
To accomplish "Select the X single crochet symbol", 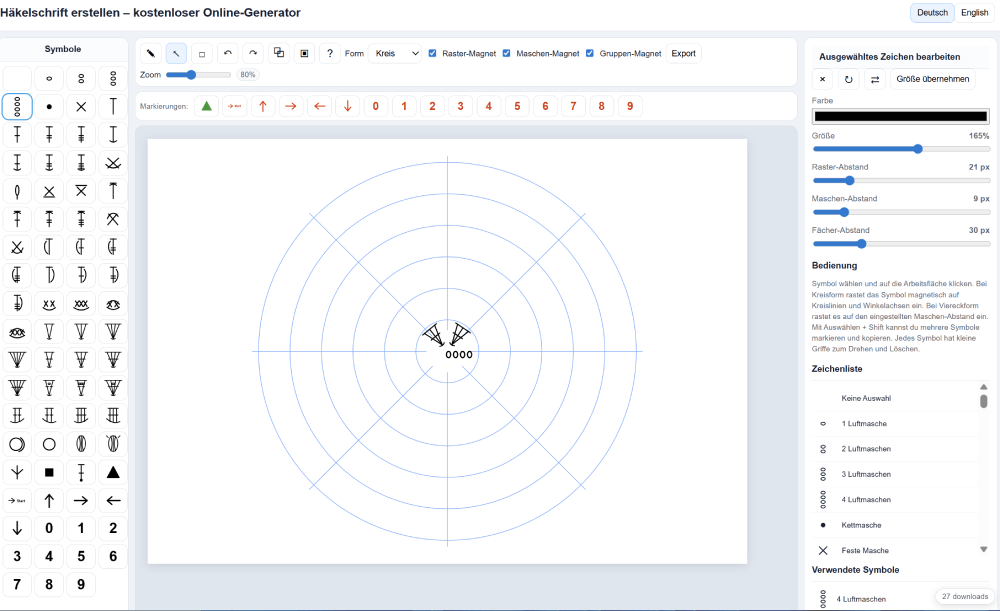I will point(81,107).
